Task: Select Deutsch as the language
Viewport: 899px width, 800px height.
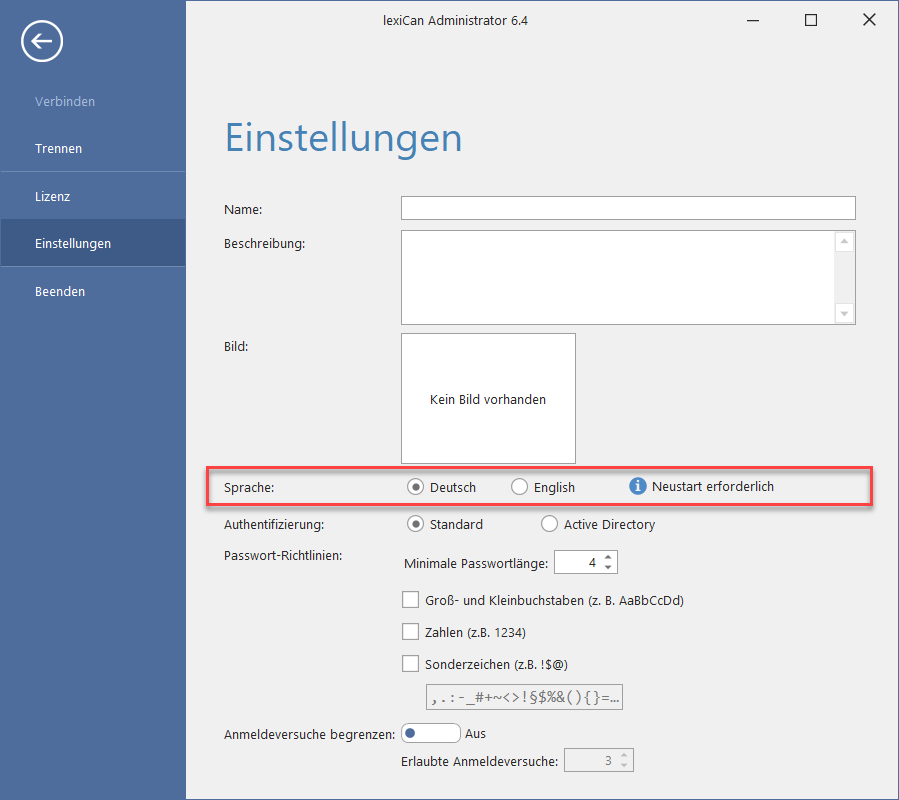Action: coord(416,487)
